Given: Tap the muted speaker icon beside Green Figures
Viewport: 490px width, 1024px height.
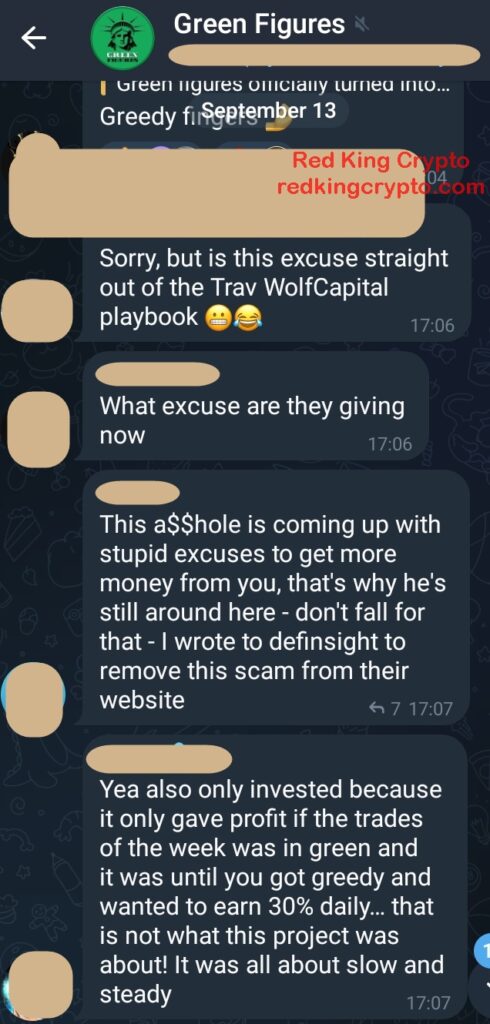Looking at the screenshot, I should (x=361, y=25).
